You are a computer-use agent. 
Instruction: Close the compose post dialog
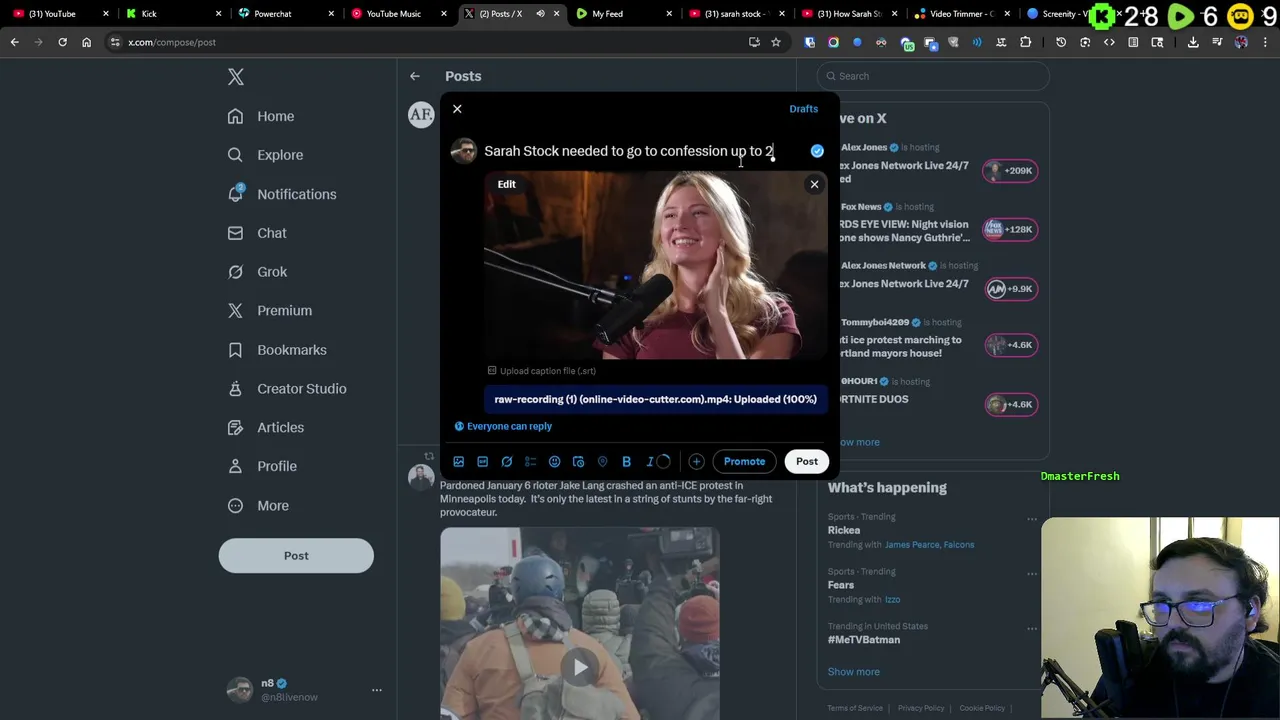[457, 109]
